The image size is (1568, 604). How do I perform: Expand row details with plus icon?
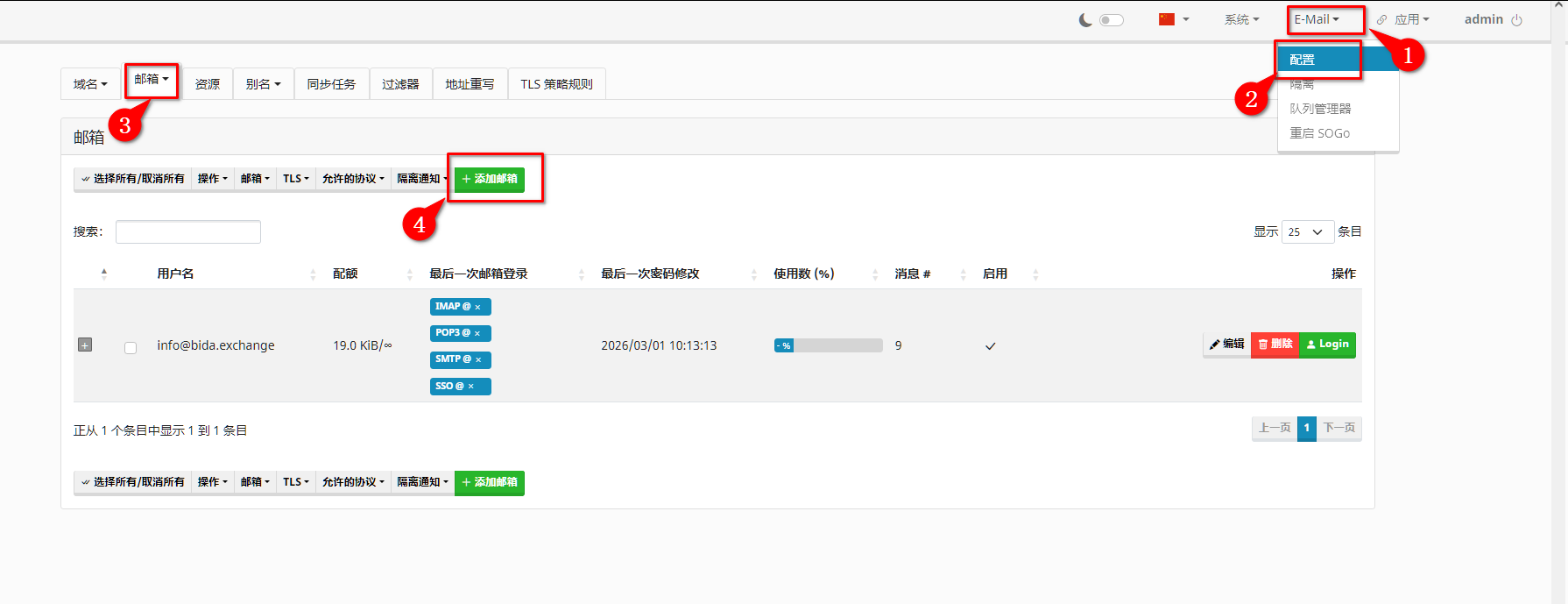click(85, 345)
